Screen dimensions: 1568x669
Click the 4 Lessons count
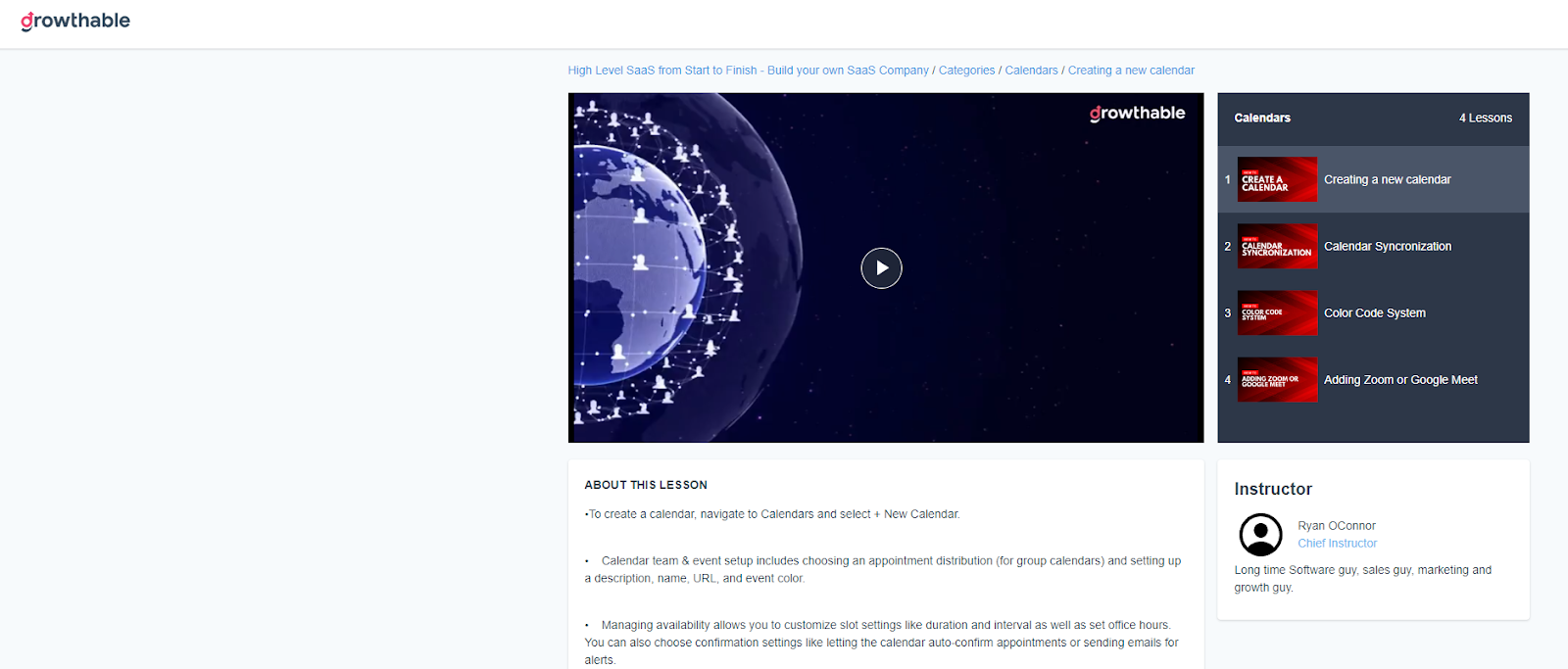tap(1485, 118)
